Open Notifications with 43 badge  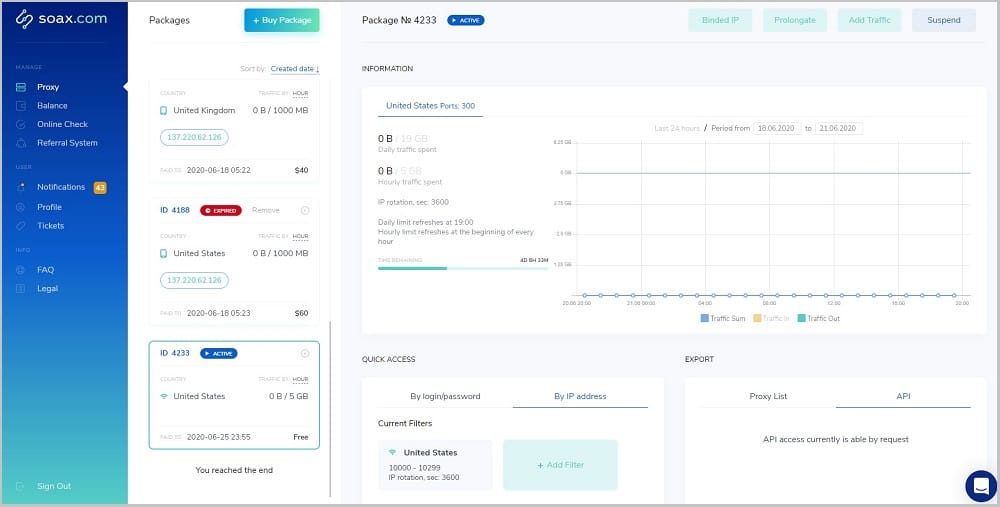[62, 187]
